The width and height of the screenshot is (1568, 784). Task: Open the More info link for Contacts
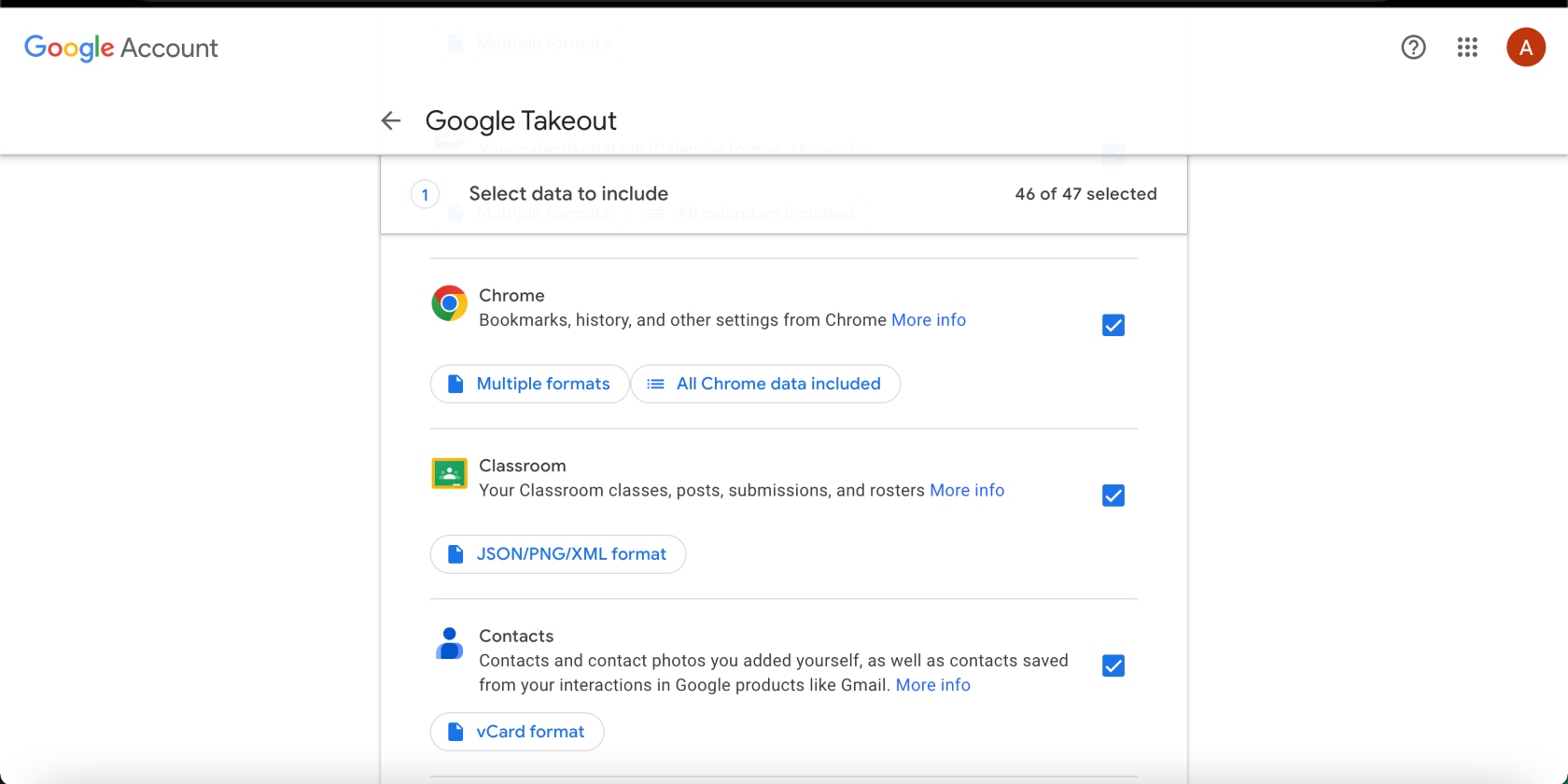click(x=933, y=685)
